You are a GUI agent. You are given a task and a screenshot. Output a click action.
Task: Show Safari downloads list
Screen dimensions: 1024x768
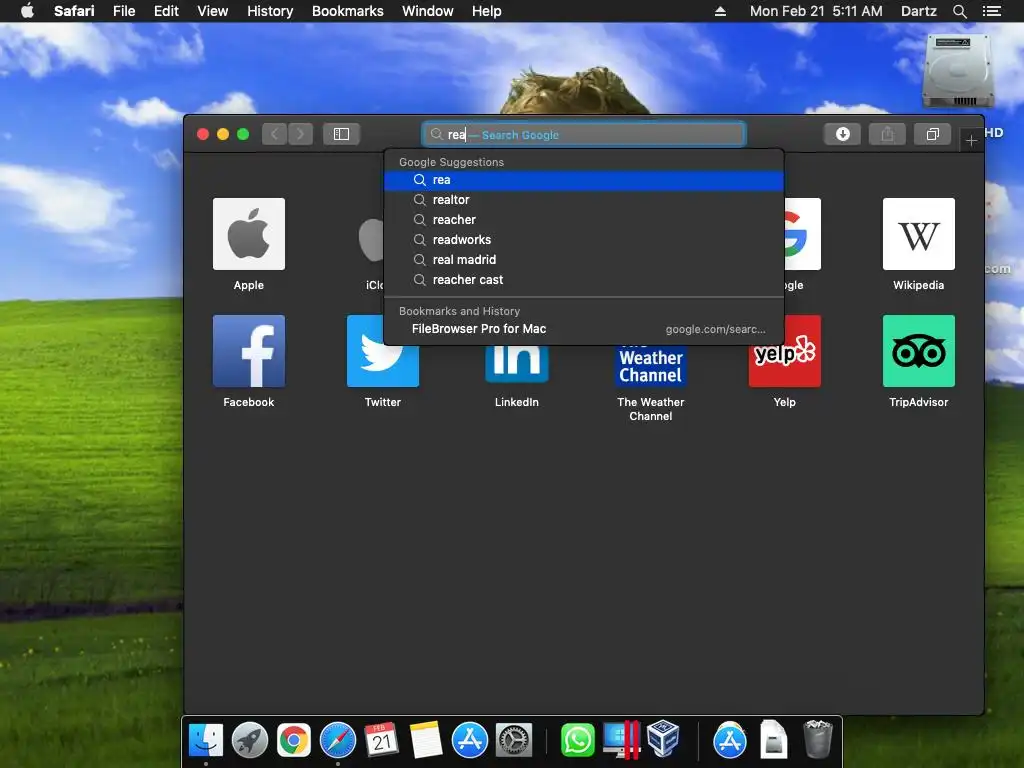point(842,134)
